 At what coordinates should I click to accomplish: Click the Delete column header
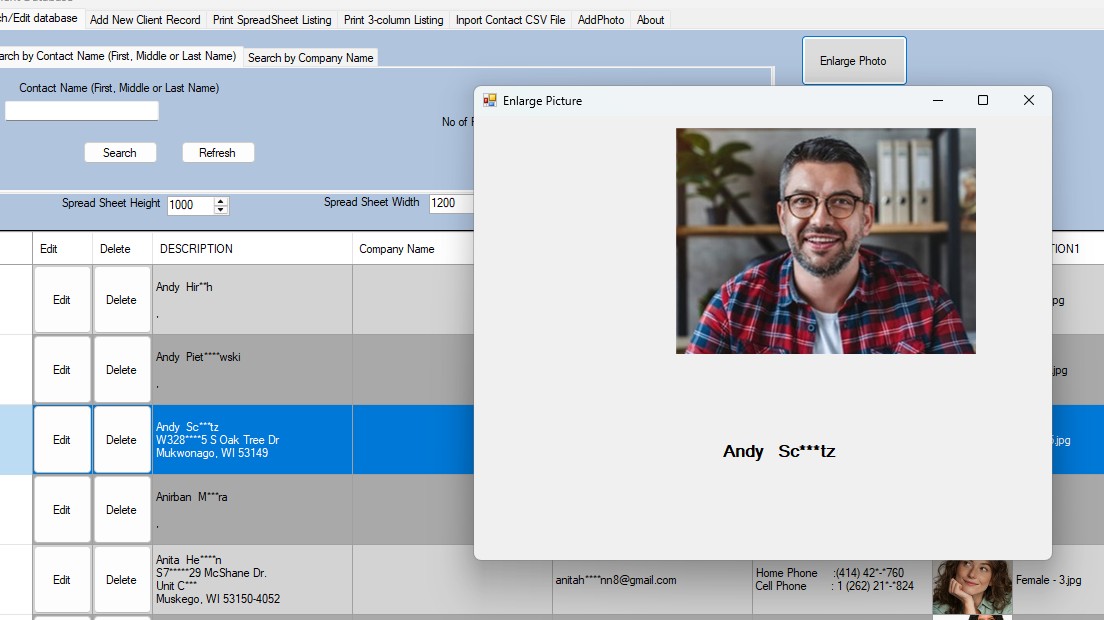coord(122,248)
